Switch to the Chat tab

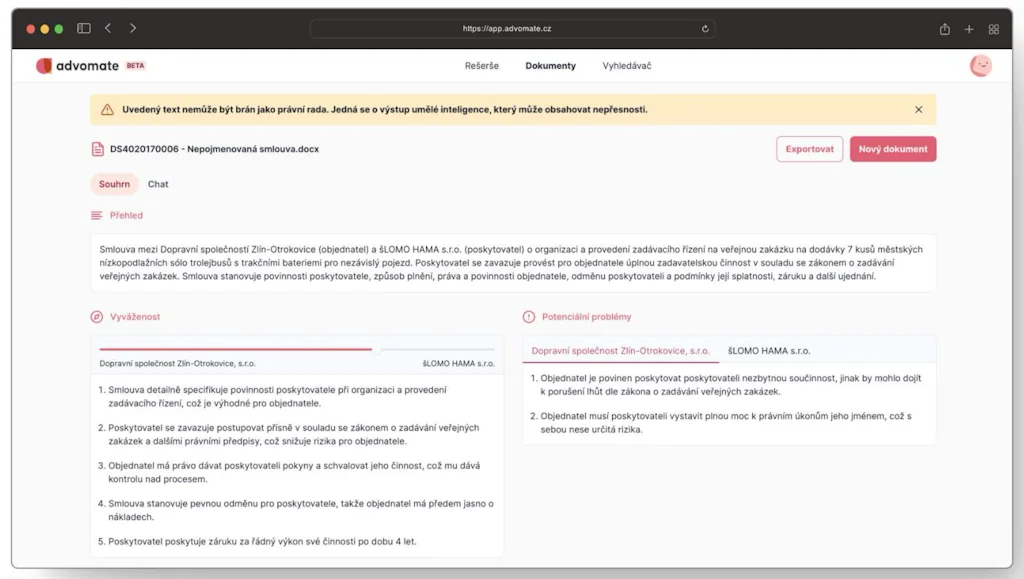click(157, 184)
